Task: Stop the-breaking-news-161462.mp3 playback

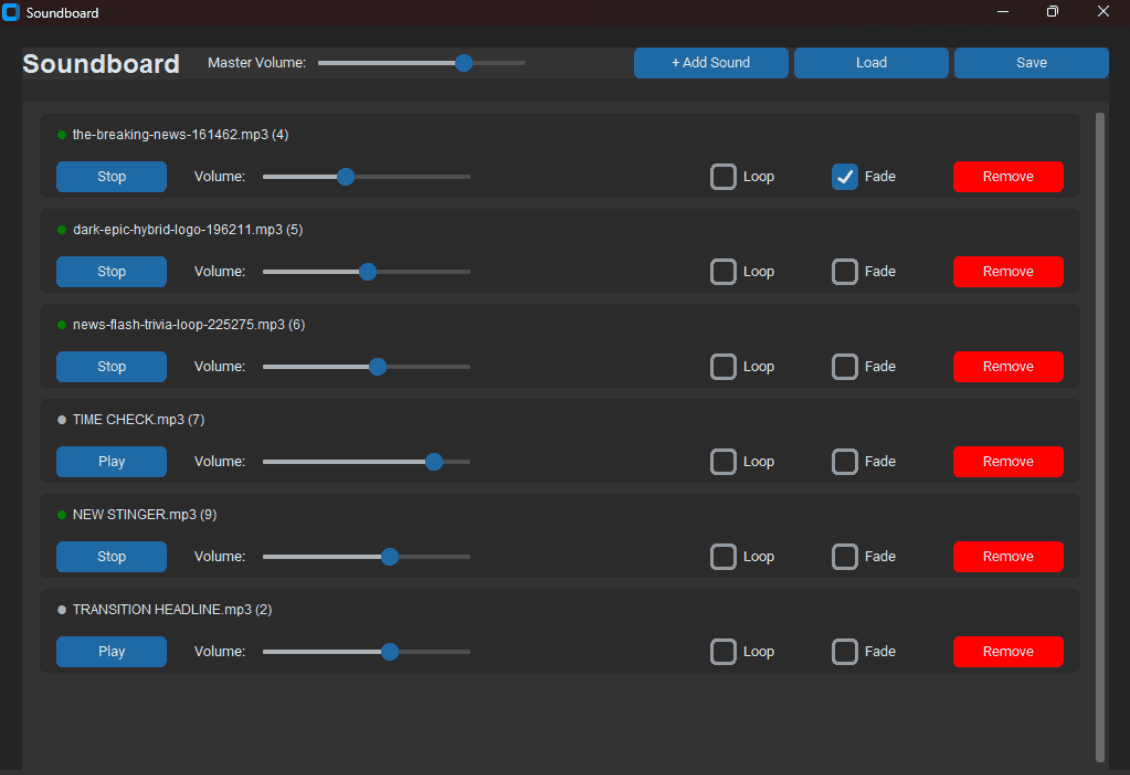Action: click(112, 177)
